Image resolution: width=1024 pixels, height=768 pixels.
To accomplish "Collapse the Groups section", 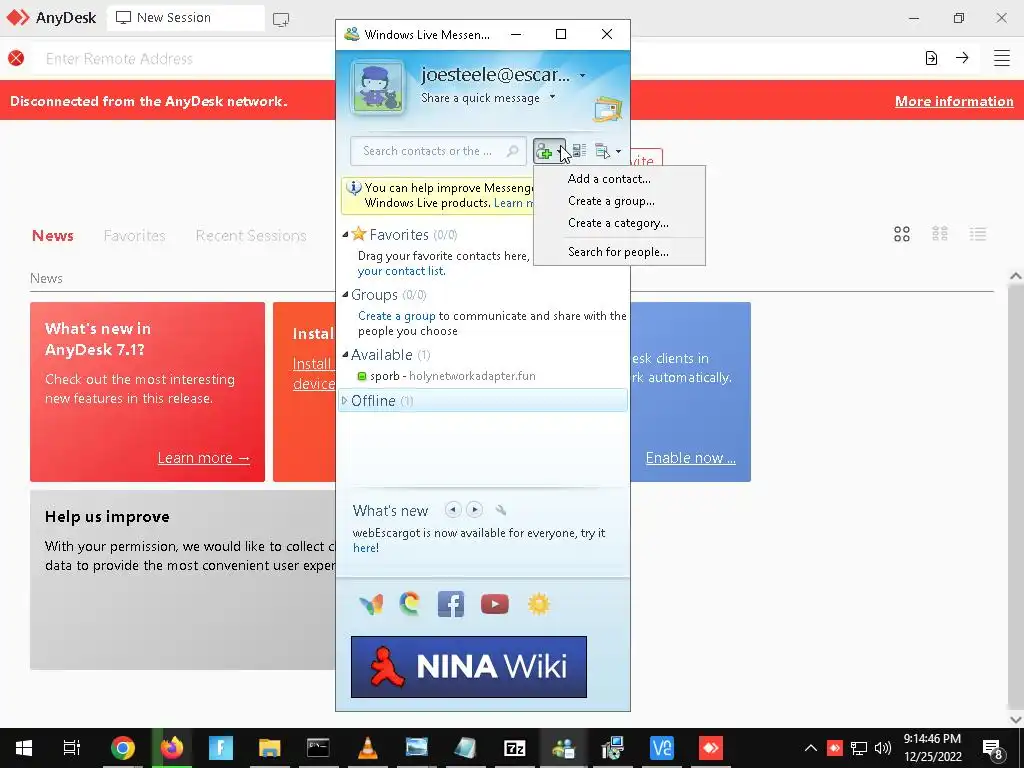I will 345,295.
